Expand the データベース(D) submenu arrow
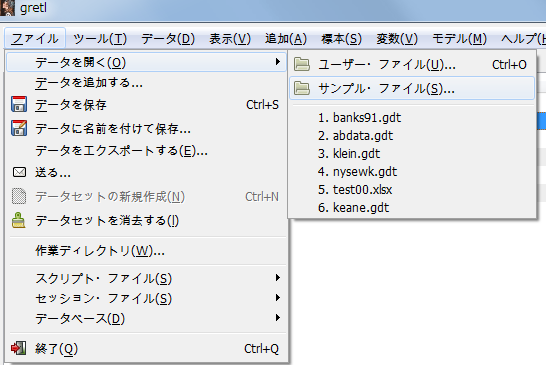This screenshot has height=365, width=546. point(278,317)
